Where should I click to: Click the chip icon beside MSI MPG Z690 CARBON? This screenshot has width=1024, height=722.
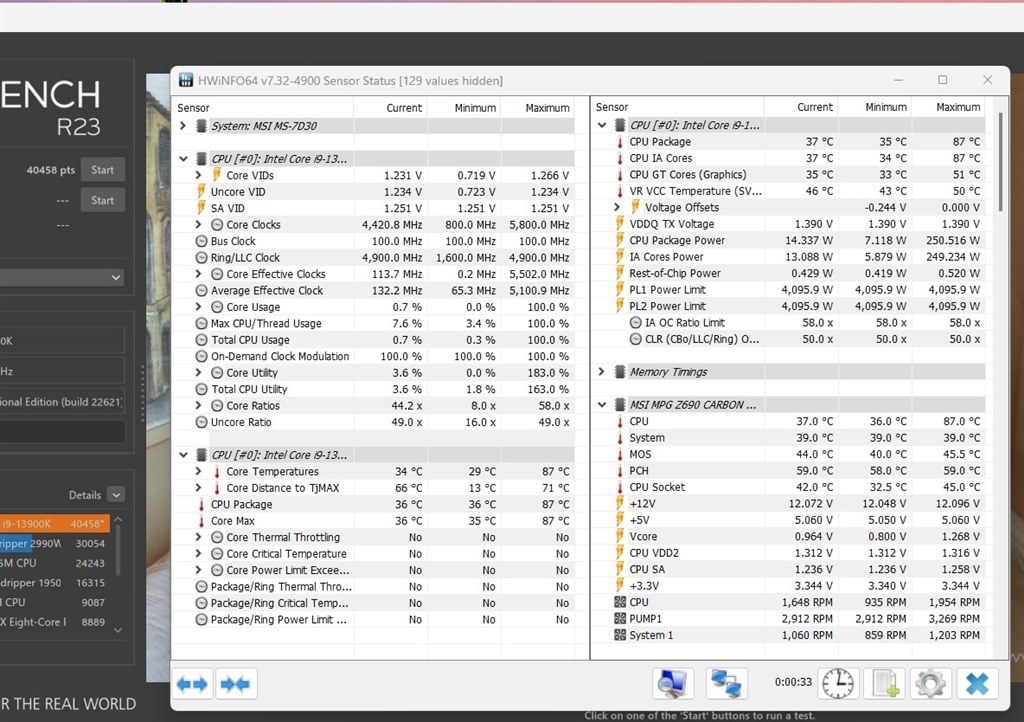620,405
